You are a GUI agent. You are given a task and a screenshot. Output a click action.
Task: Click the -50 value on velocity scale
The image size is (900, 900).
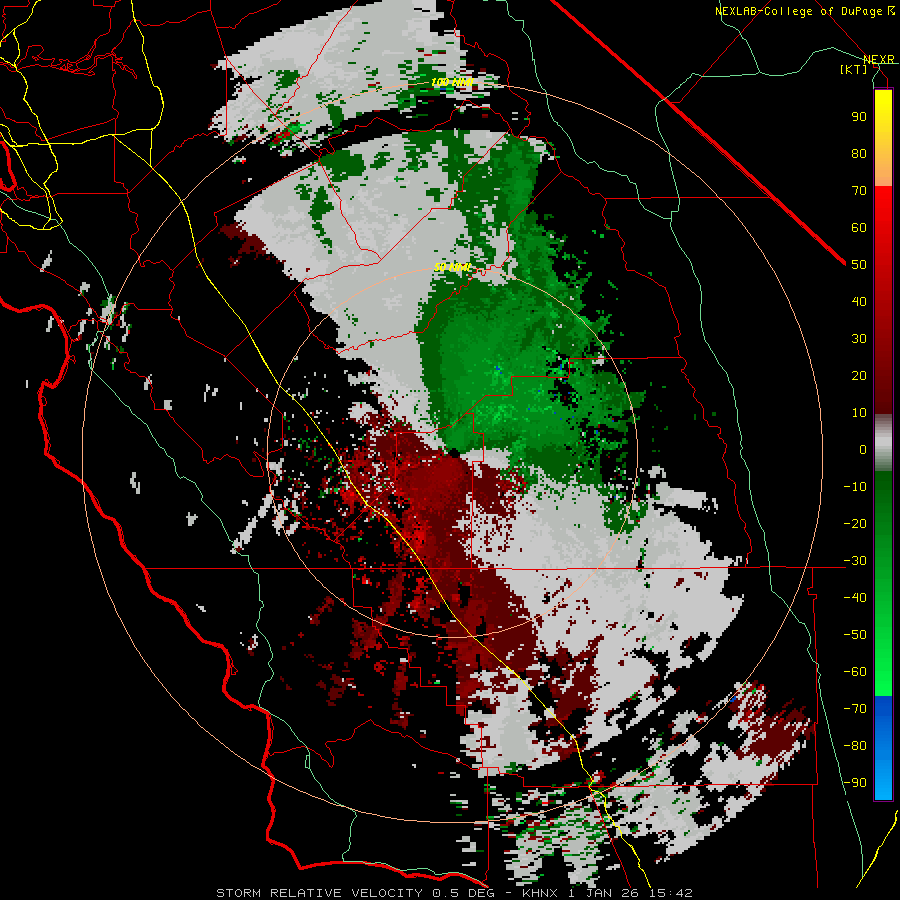pyautogui.click(x=855, y=635)
